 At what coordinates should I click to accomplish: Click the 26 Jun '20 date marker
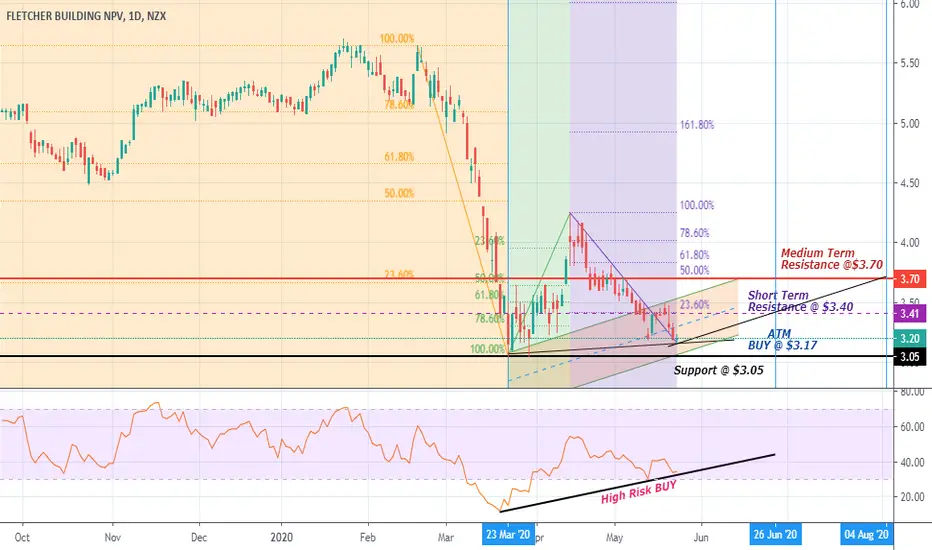coord(775,535)
